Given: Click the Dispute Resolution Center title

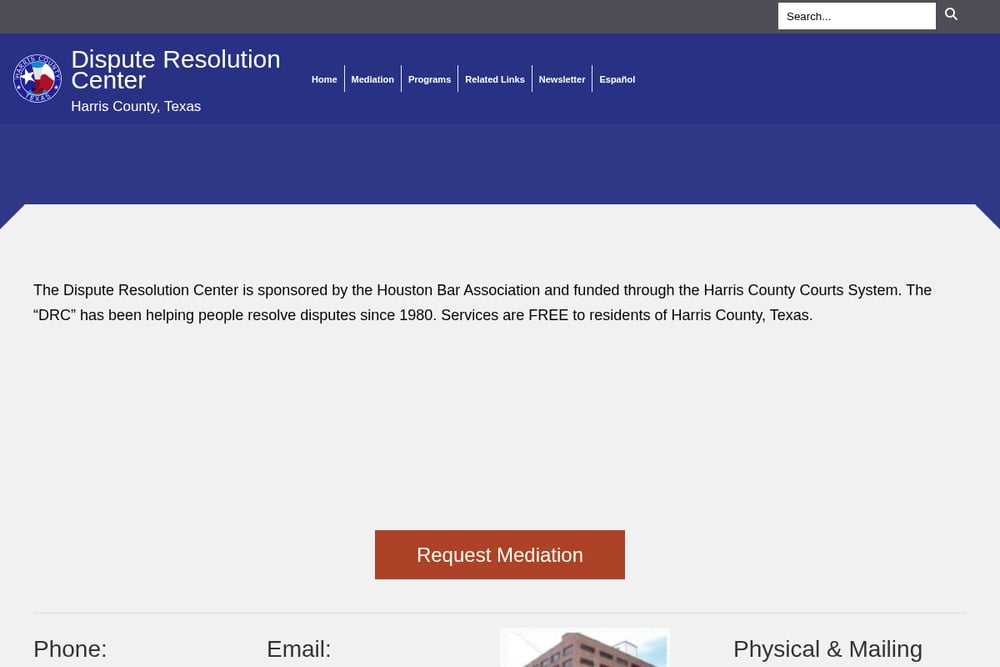Looking at the screenshot, I should click(x=175, y=70).
